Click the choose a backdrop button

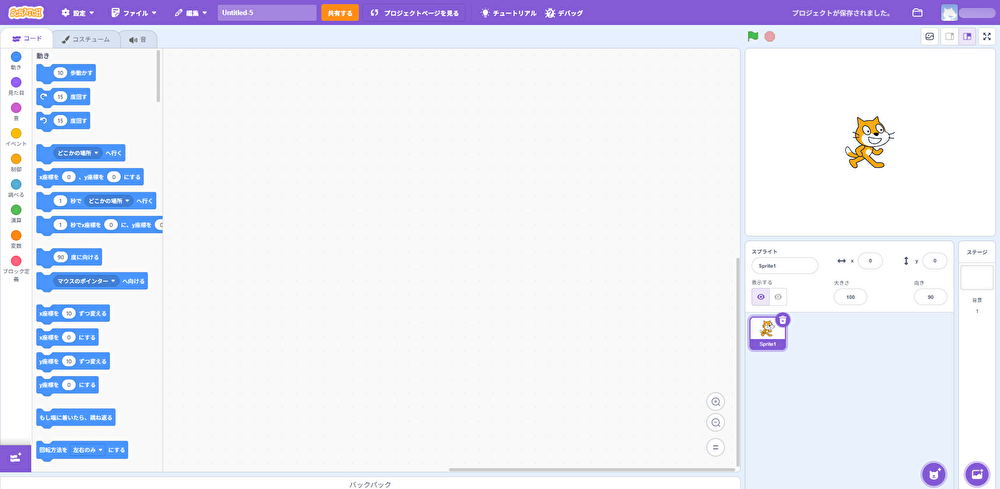976,474
